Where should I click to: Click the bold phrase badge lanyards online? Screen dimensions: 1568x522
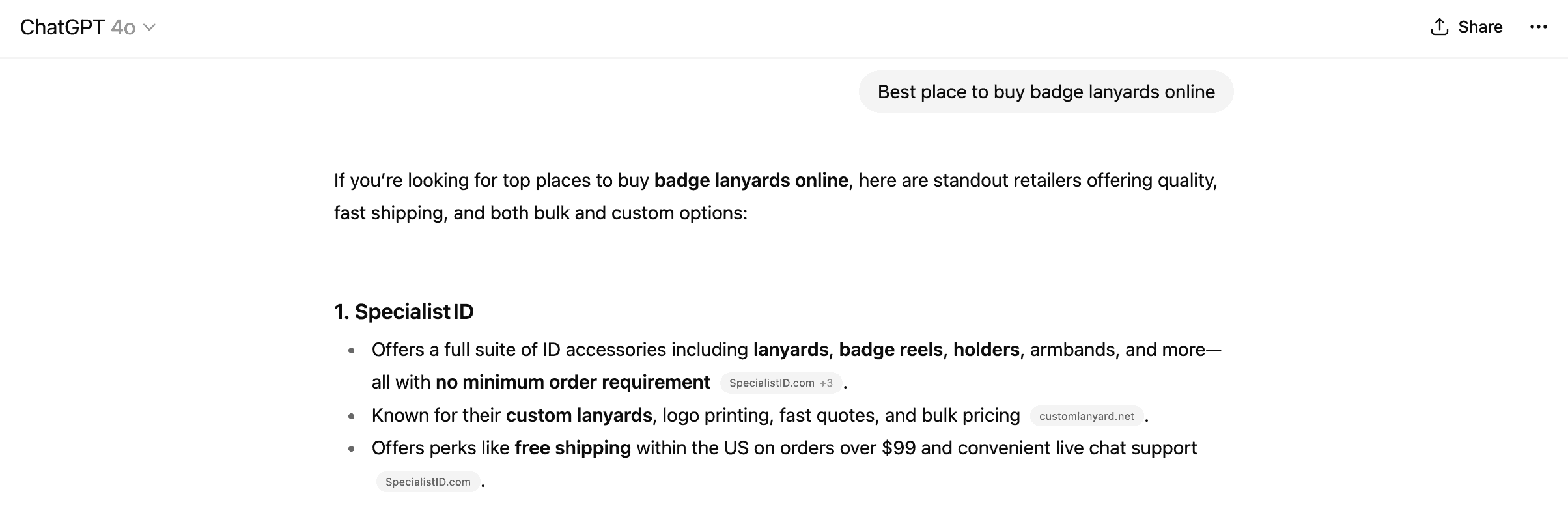(x=751, y=180)
